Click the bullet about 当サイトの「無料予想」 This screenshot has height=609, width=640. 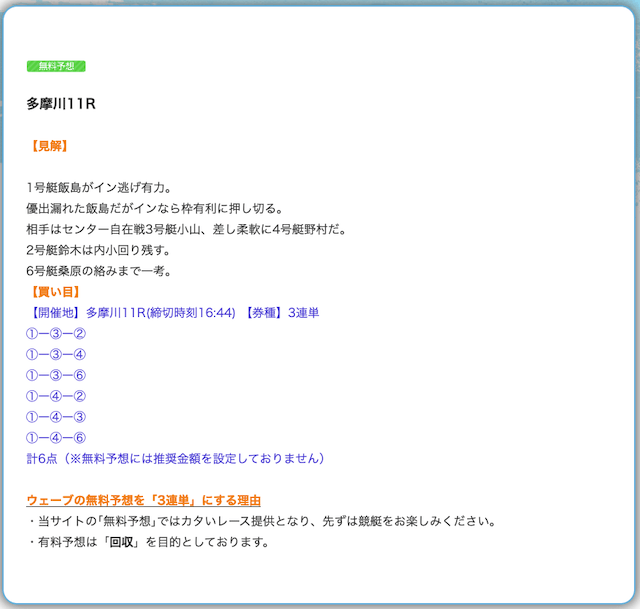pos(261,521)
